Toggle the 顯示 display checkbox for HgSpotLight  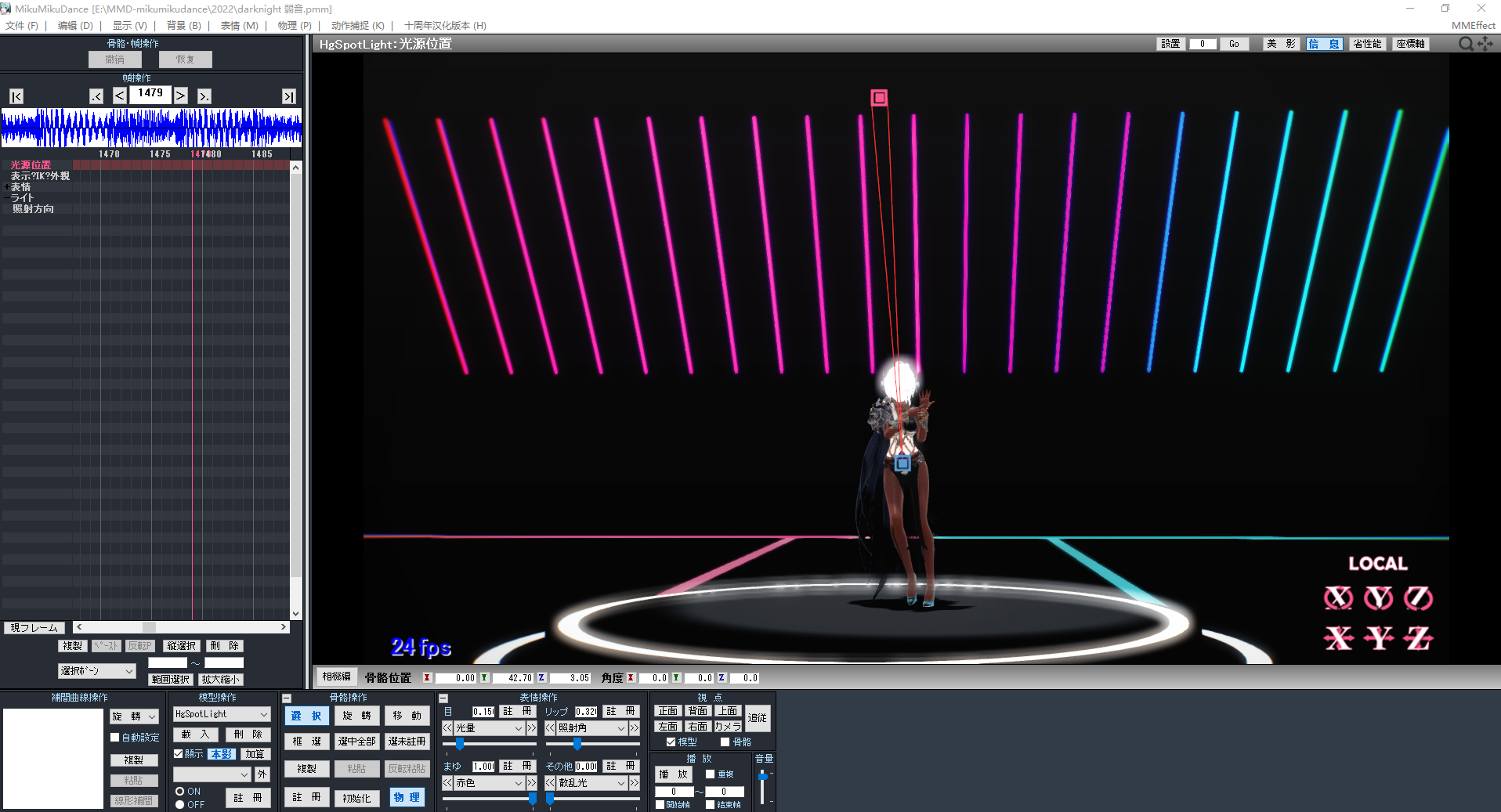point(179,754)
